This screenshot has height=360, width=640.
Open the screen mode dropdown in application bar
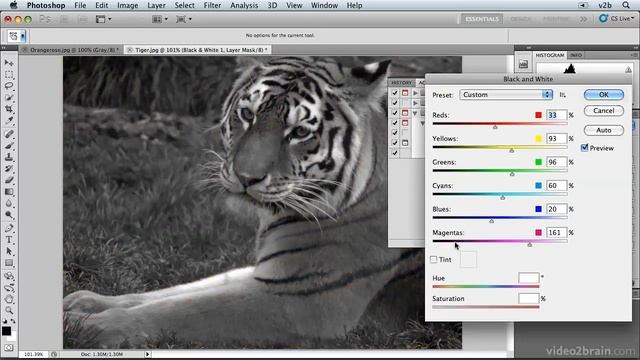pos(183,19)
